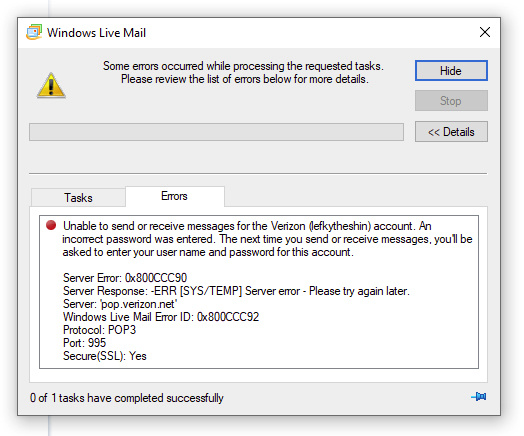Select the red error bullet icon
The width and height of the screenshot is (524, 436).
pos(51,225)
